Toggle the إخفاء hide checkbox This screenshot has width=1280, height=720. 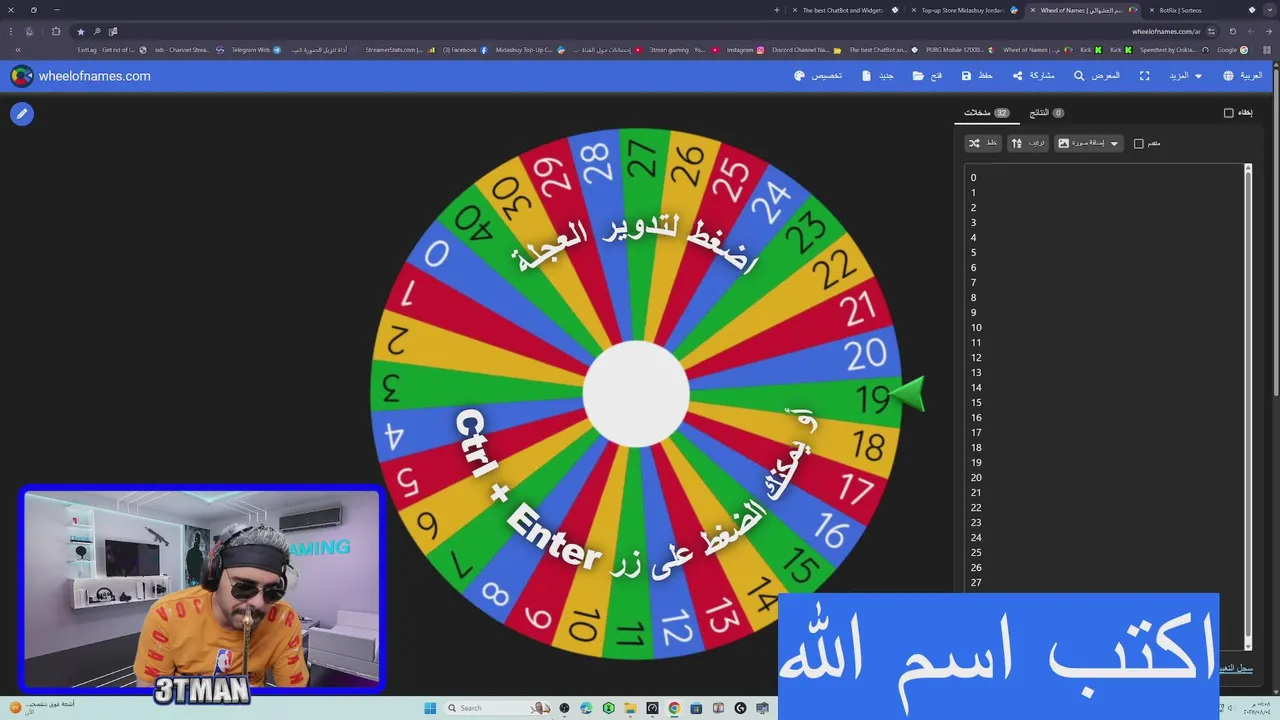1229,113
